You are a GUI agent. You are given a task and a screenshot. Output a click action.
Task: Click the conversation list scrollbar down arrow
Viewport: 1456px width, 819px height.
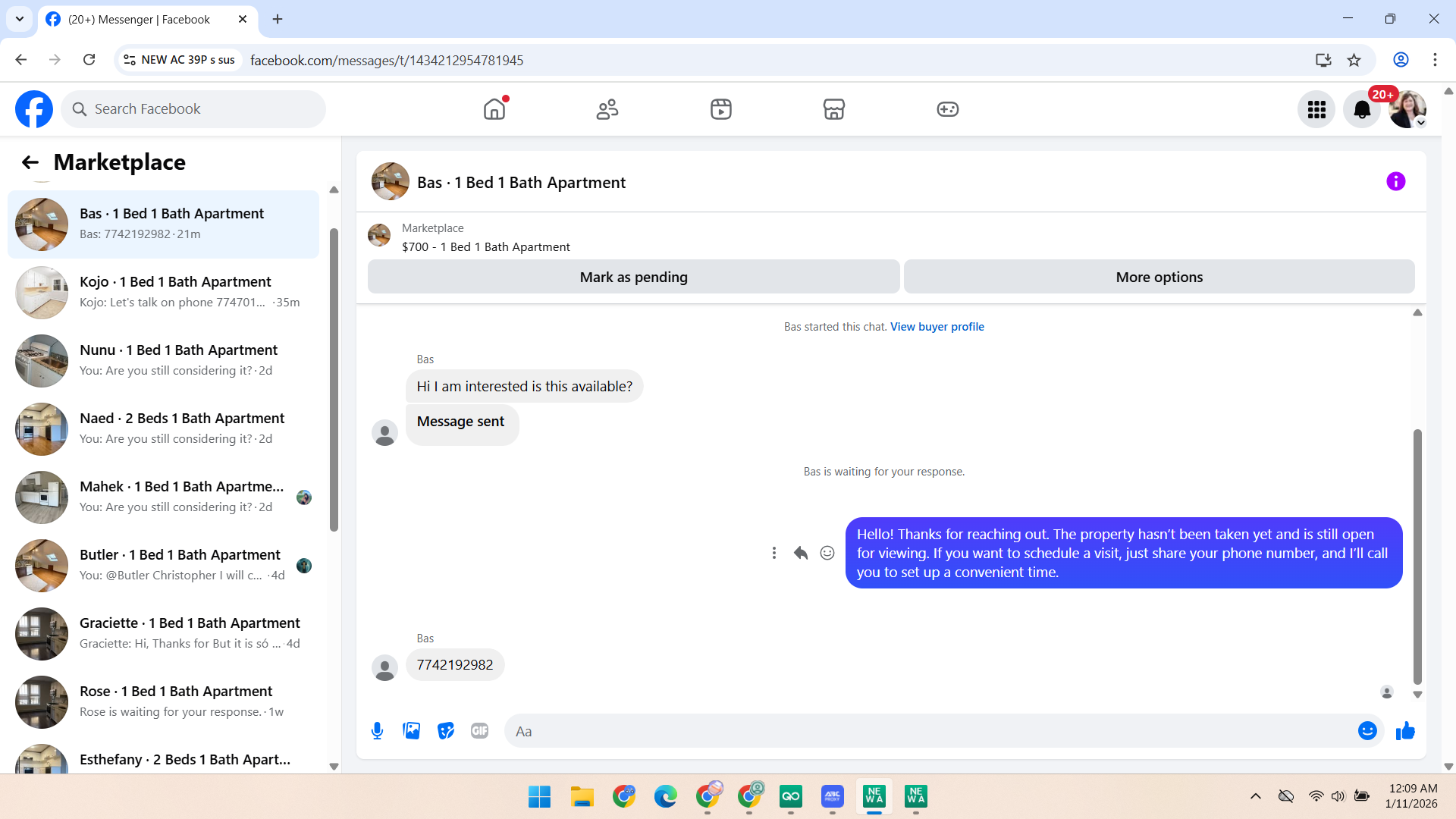tap(334, 766)
